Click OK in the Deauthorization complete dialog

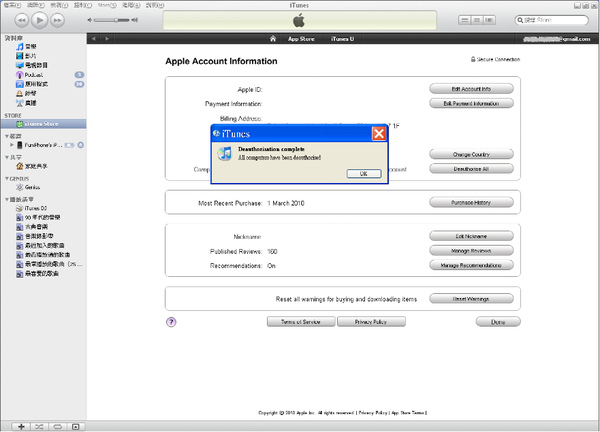364,174
